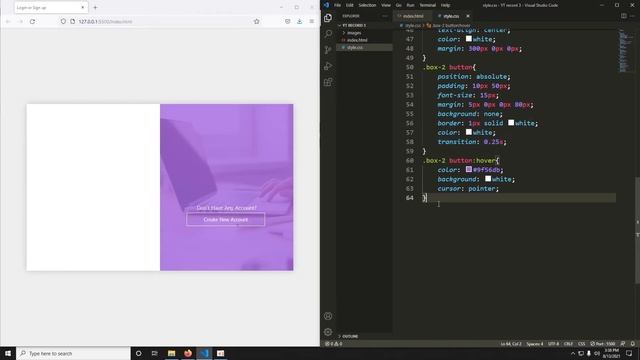640x360 pixels.
Task: Click the Create New Account button on the webpage
Action: pyautogui.click(x=225, y=220)
